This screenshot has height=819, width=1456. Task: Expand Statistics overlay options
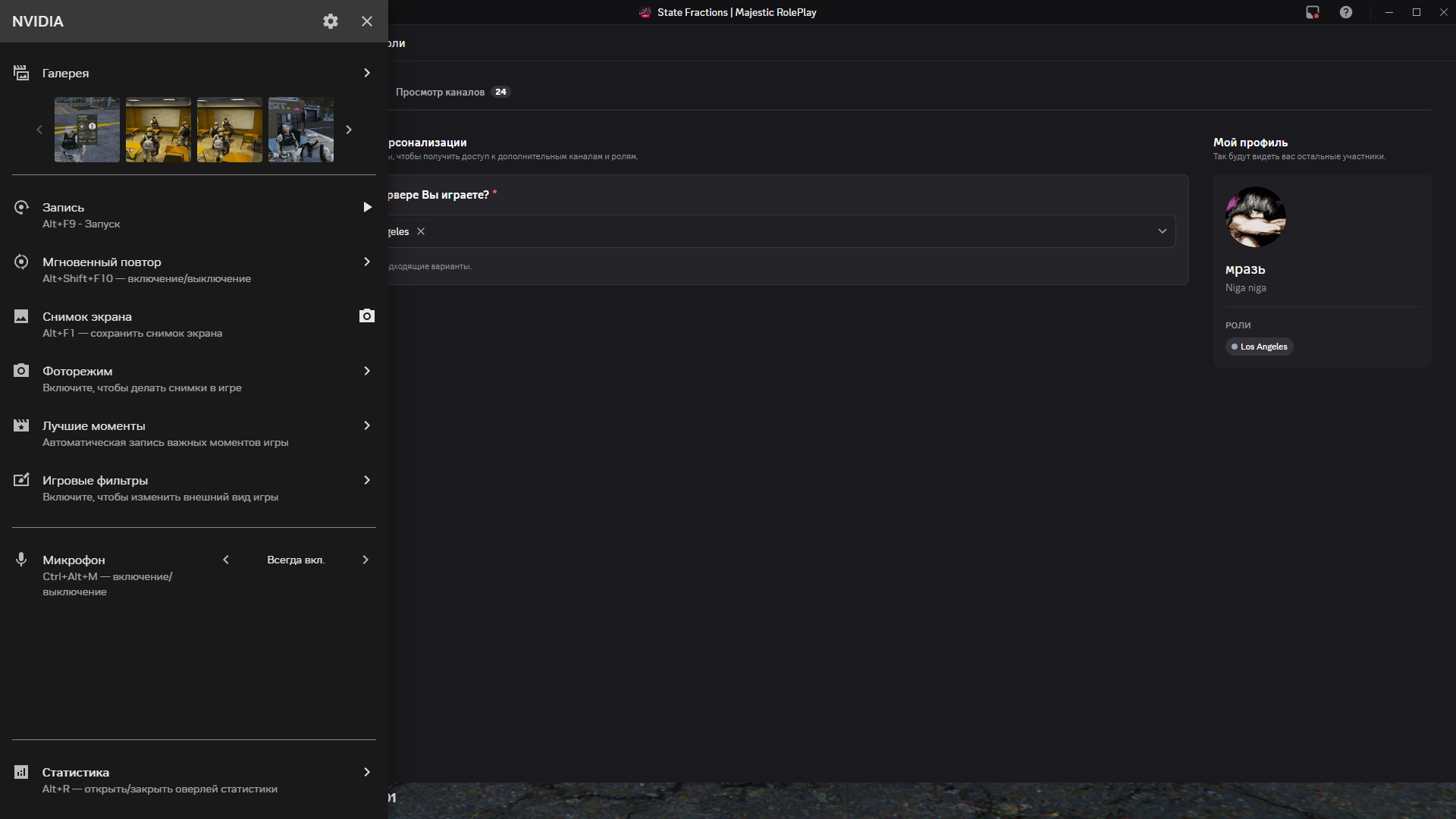click(x=367, y=772)
